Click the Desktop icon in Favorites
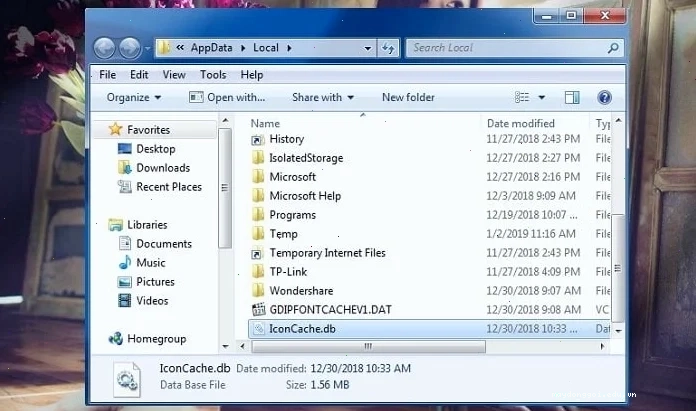 (x=125, y=149)
